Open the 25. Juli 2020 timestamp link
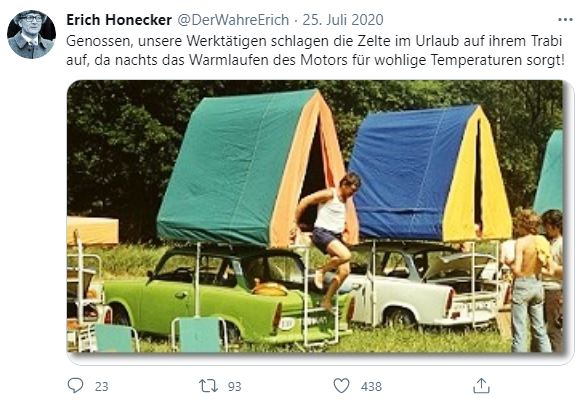Image resolution: width=579 pixels, height=405 pixels. (x=343, y=20)
